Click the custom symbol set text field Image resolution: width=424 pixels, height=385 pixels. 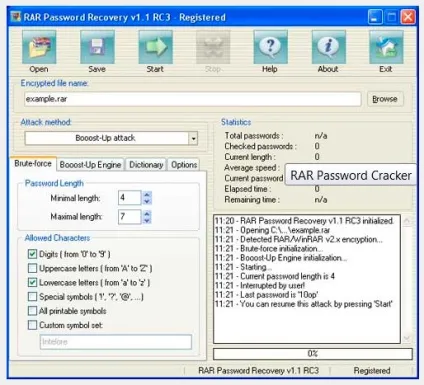tap(116, 342)
